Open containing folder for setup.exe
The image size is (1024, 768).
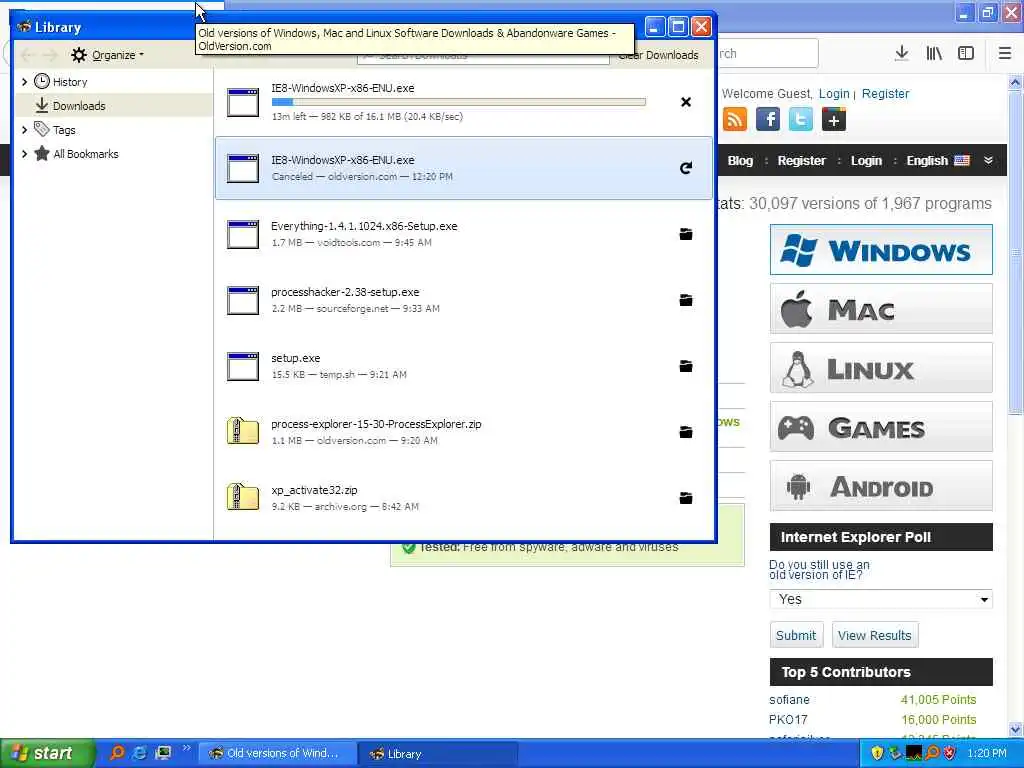coord(686,366)
